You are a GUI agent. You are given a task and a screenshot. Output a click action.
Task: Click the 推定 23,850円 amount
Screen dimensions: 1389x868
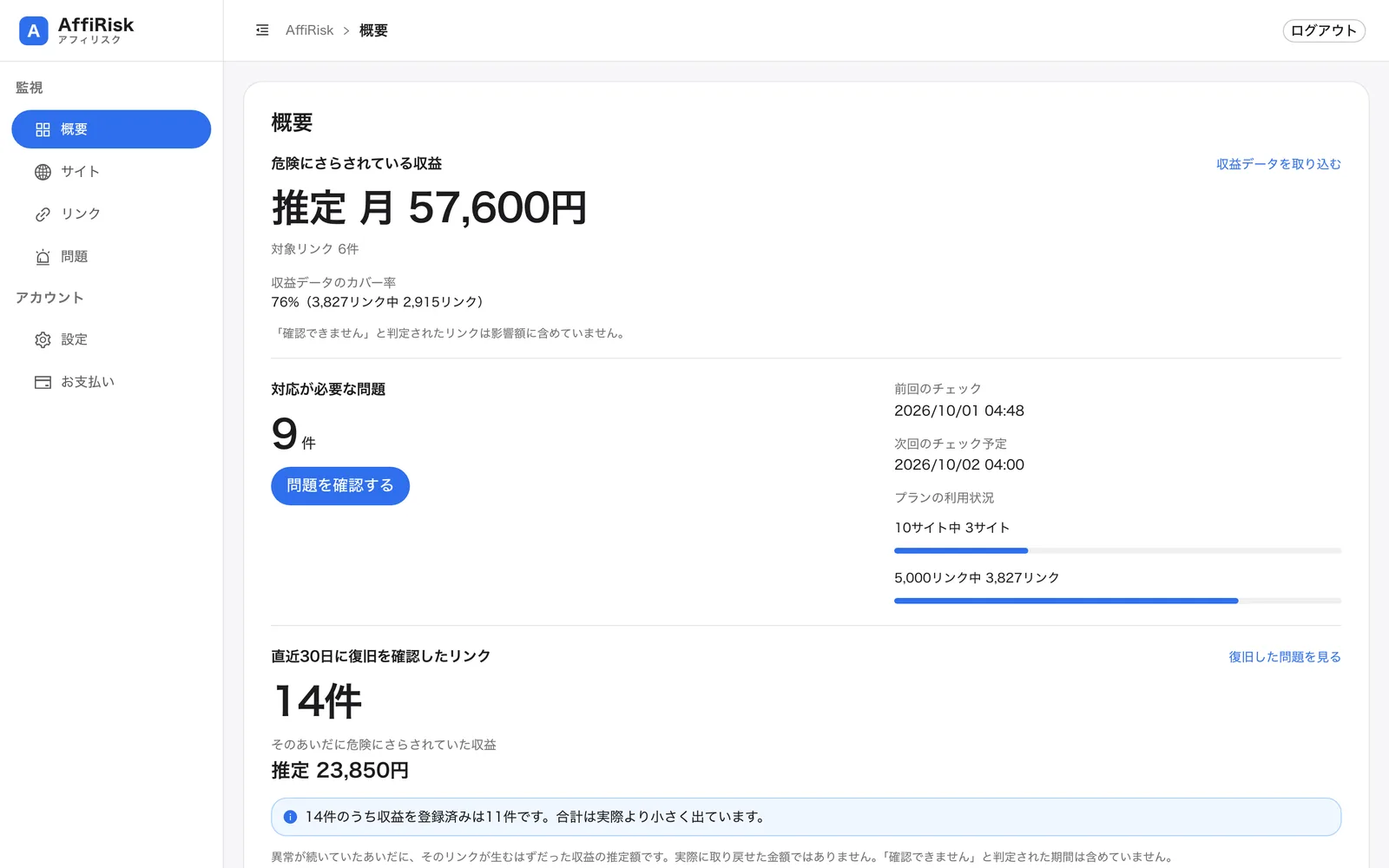340,771
